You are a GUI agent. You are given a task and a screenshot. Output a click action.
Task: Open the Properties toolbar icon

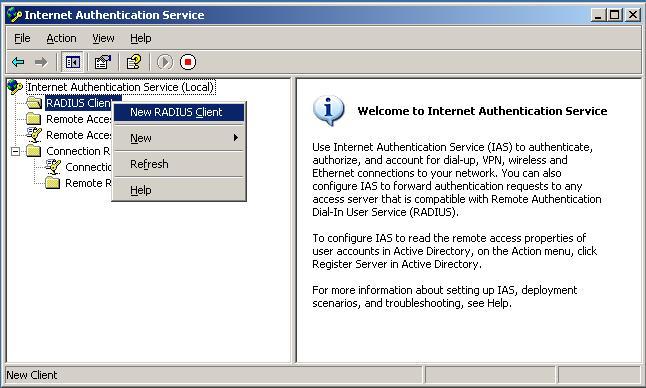(x=103, y=62)
